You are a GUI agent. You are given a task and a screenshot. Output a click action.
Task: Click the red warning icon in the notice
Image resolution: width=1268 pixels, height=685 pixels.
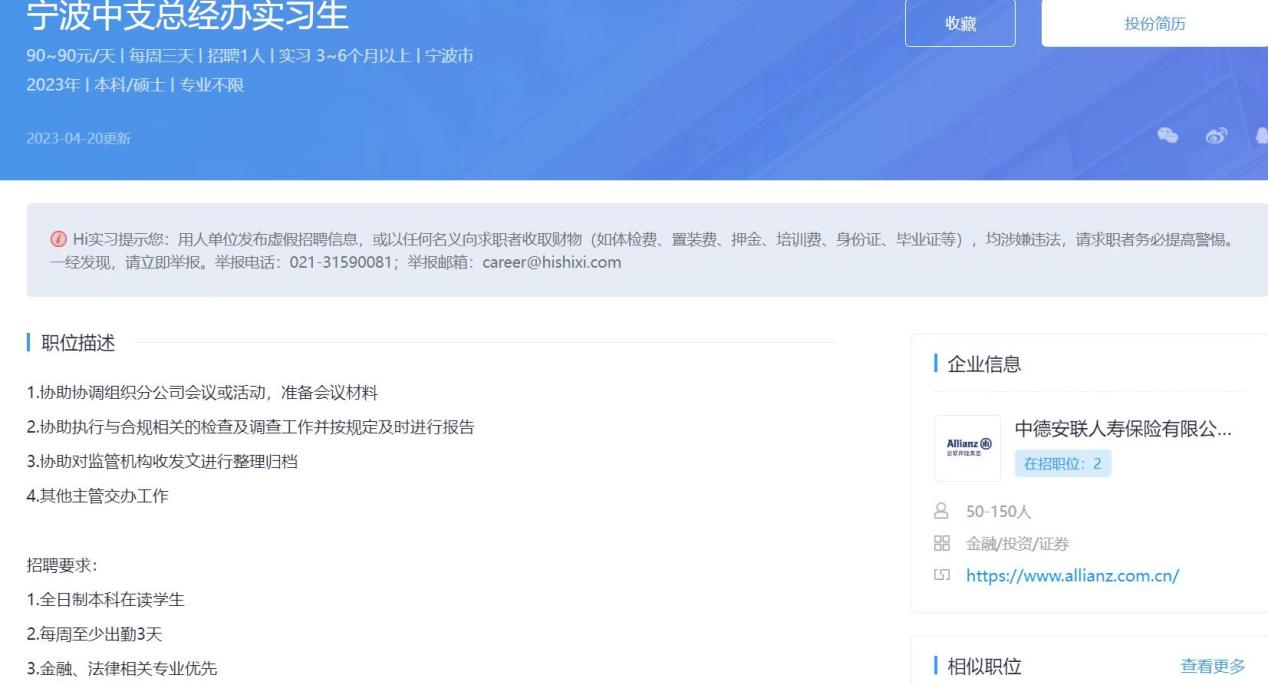coord(62,240)
